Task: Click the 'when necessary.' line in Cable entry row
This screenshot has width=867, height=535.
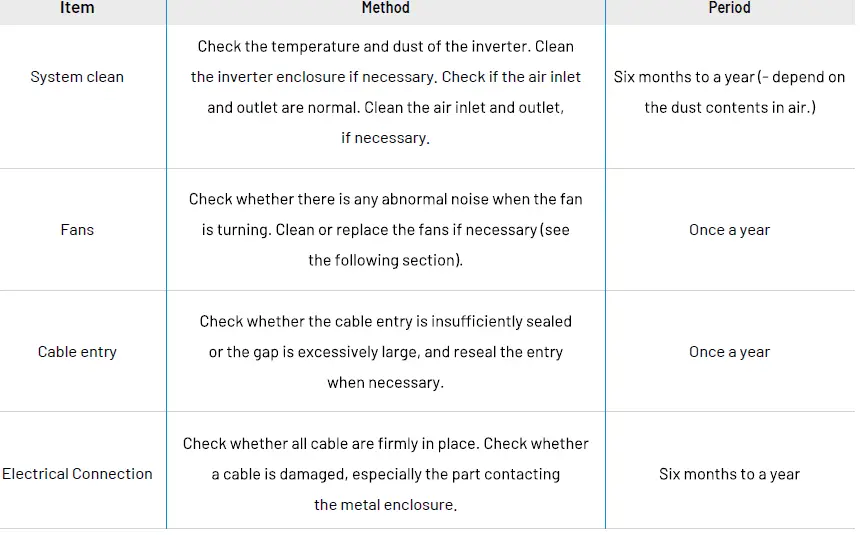Action: [x=385, y=382]
